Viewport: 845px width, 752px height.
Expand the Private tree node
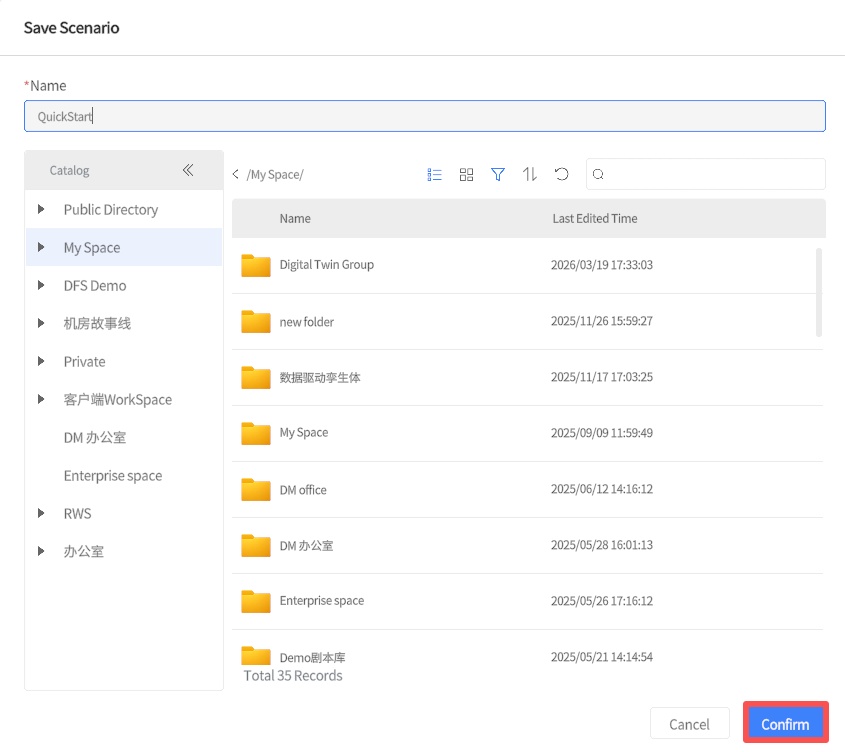41,361
